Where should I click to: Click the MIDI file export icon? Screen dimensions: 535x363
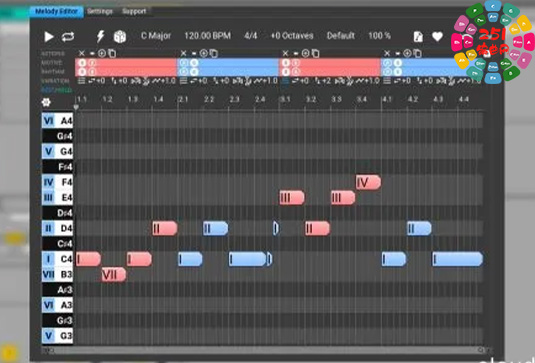[418, 37]
